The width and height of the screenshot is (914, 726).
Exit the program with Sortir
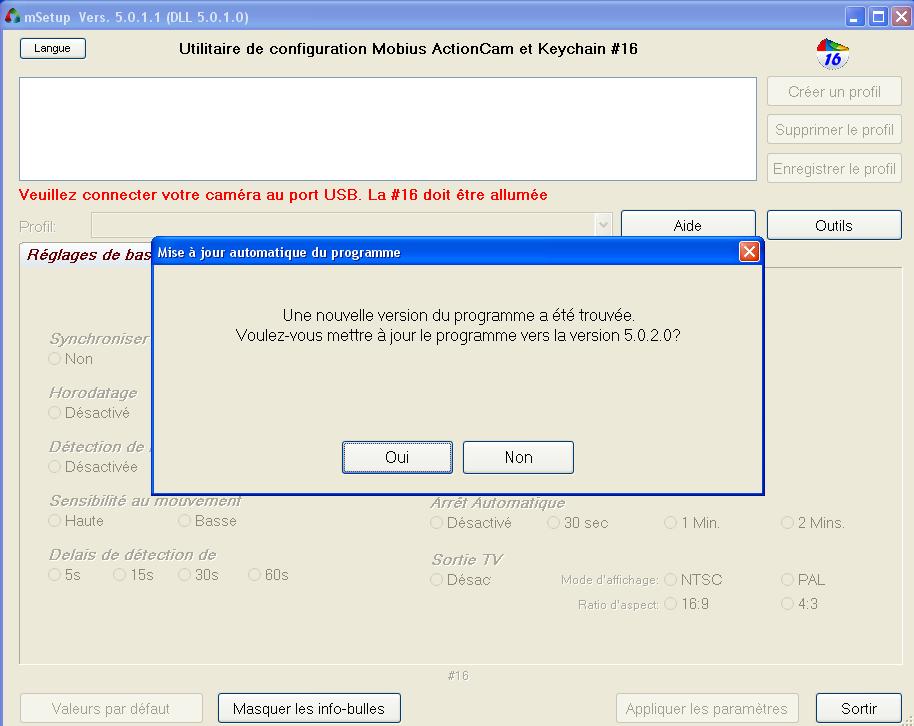(x=859, y=709)
